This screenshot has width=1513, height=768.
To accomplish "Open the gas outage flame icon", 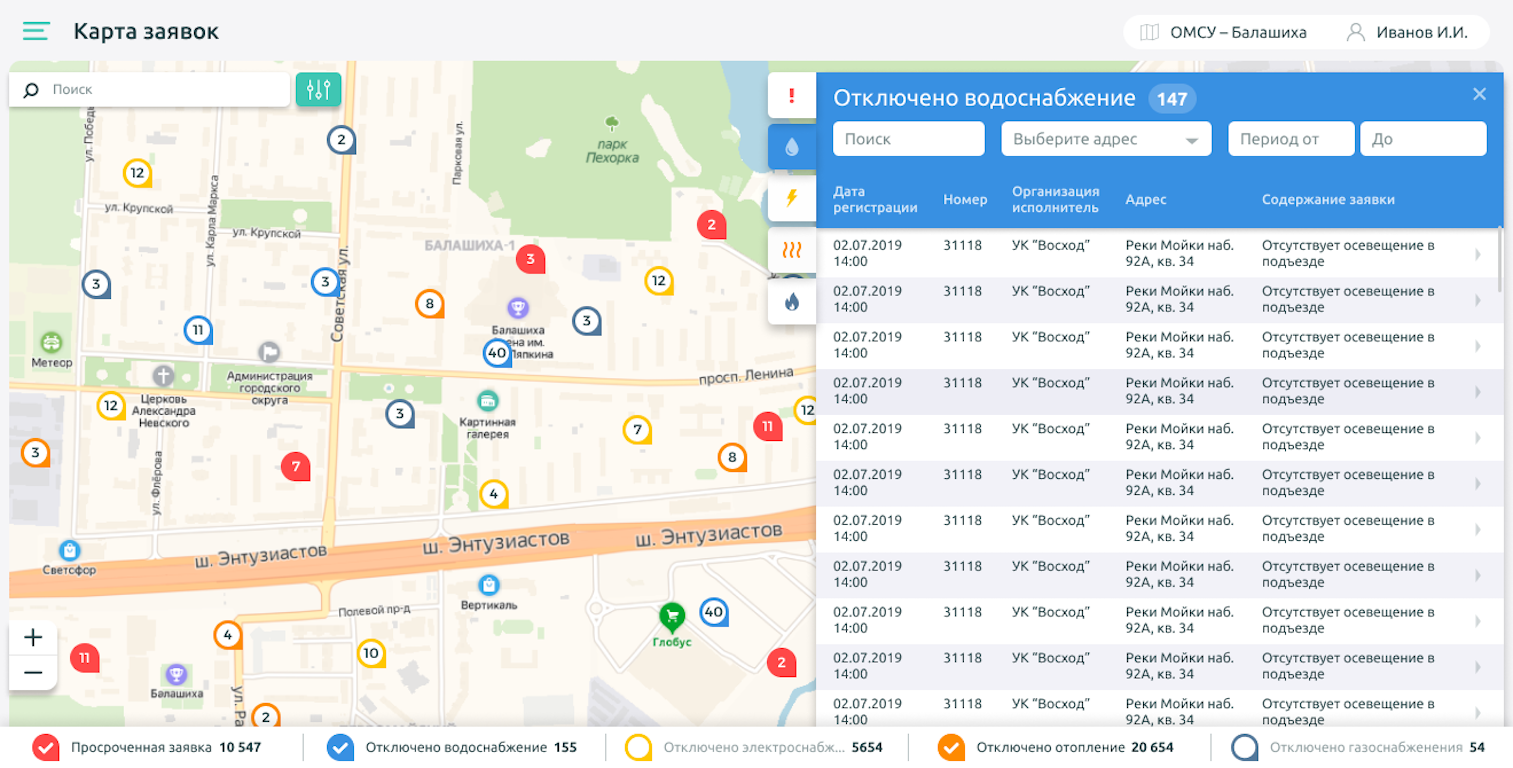I will (x=792, y=302).
